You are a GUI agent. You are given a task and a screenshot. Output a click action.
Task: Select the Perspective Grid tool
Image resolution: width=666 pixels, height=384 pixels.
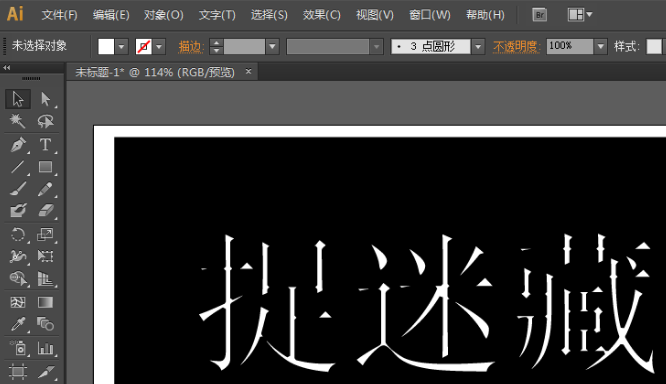click(x=45, y=279)
